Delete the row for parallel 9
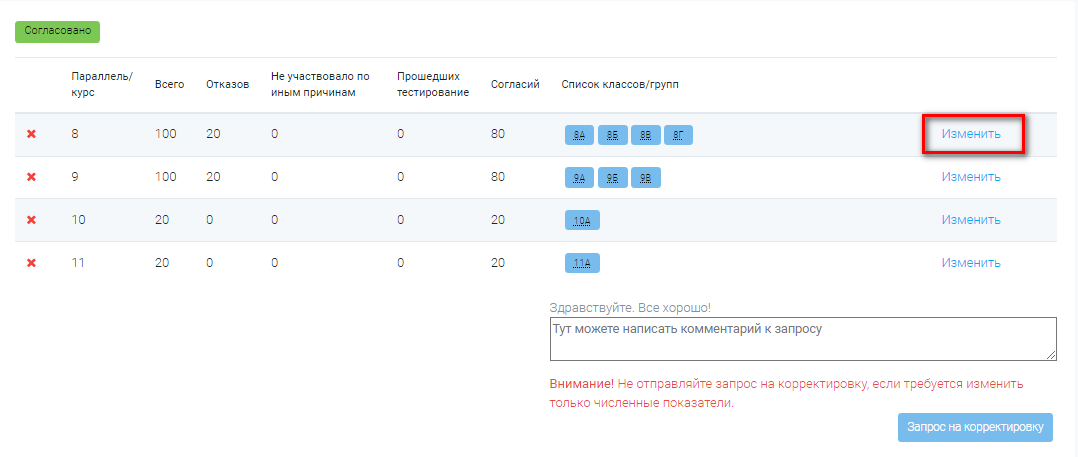 [x=31, y=177]
